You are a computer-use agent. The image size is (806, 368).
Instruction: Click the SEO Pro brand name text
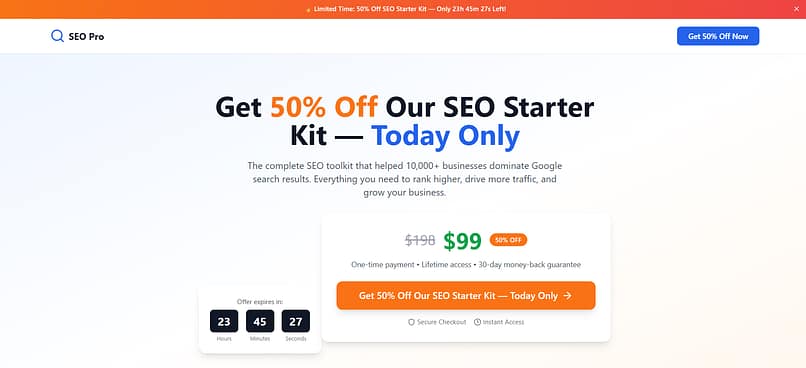point(86,36)
